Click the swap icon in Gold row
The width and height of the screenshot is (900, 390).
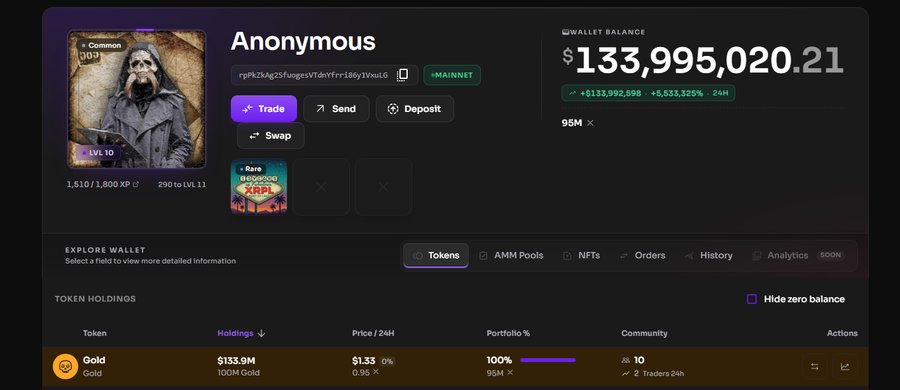point(814,366)
